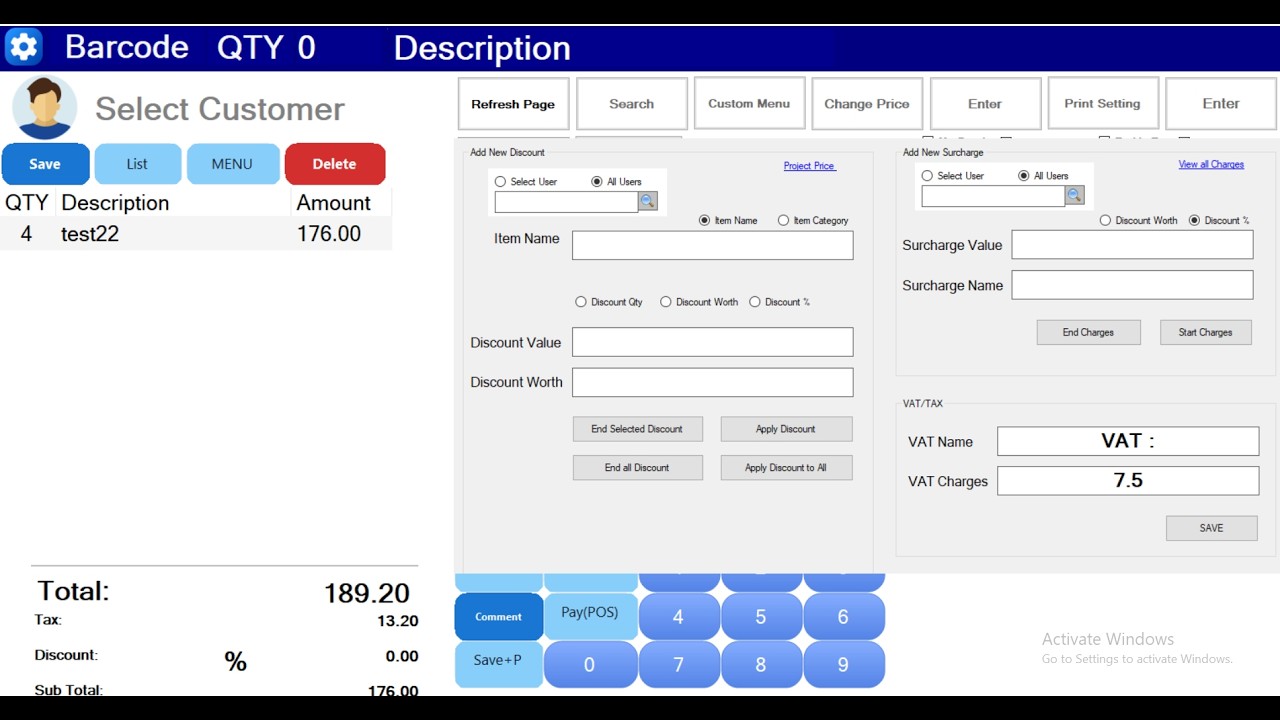This screenshot has width=1280, height=720.
Task: Open the Search toolbar button
Action: 631,104
